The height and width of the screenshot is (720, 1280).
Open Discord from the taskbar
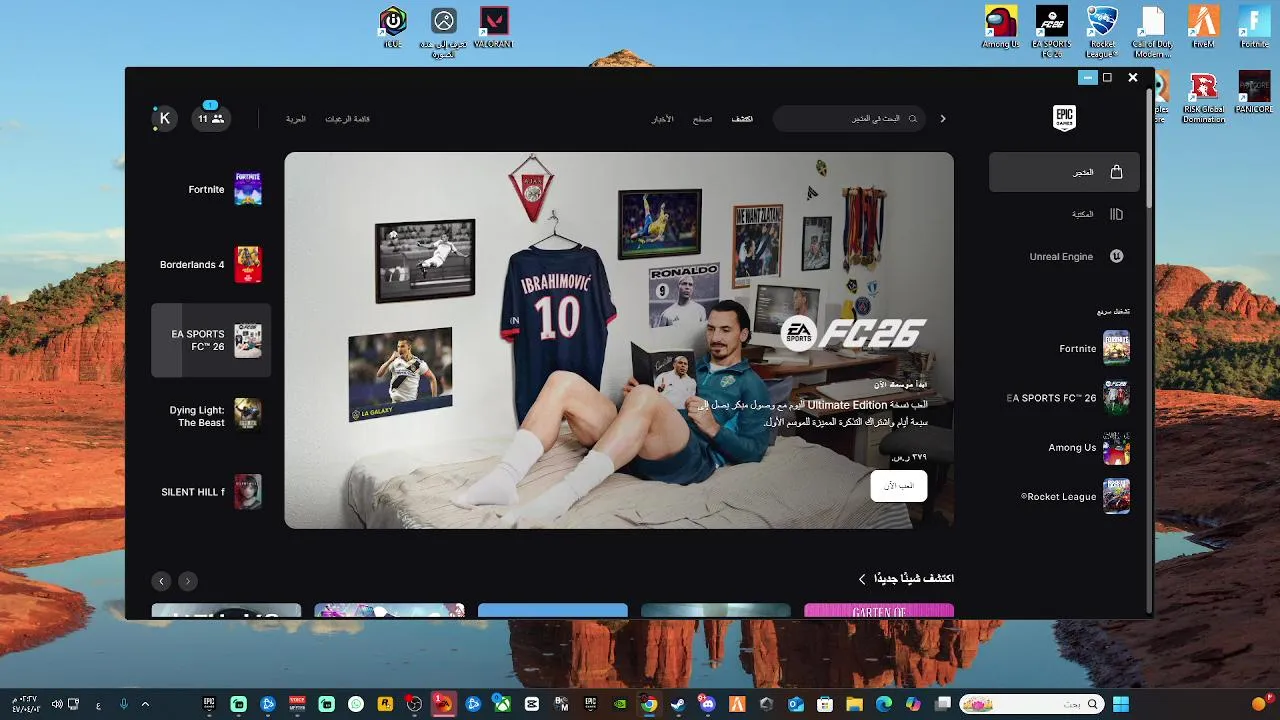708,704
